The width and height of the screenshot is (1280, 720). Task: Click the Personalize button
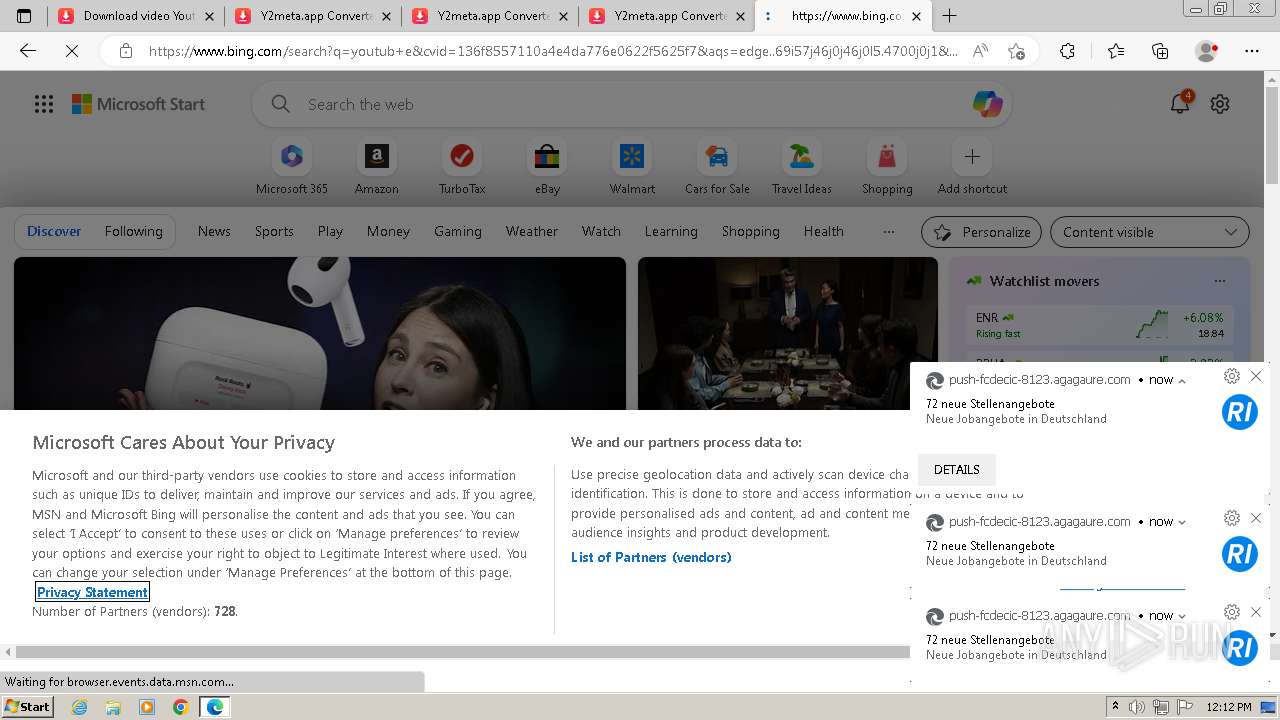click(981, 232)
